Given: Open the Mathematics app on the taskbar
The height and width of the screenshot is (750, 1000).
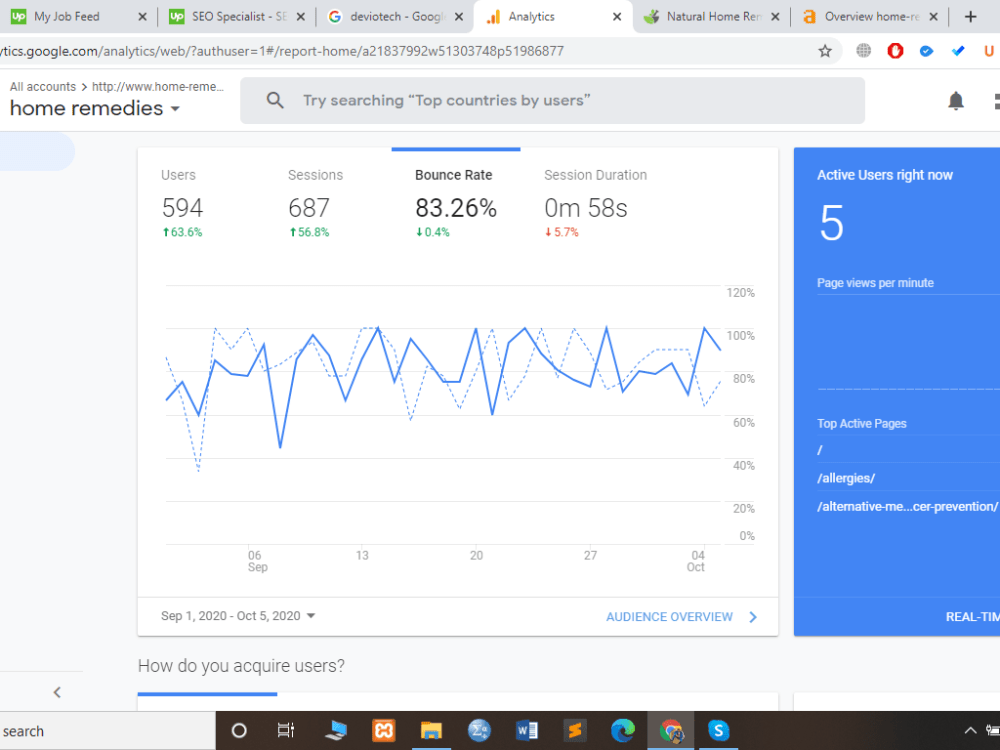Looking at the screenshot, I should point(479,731).
